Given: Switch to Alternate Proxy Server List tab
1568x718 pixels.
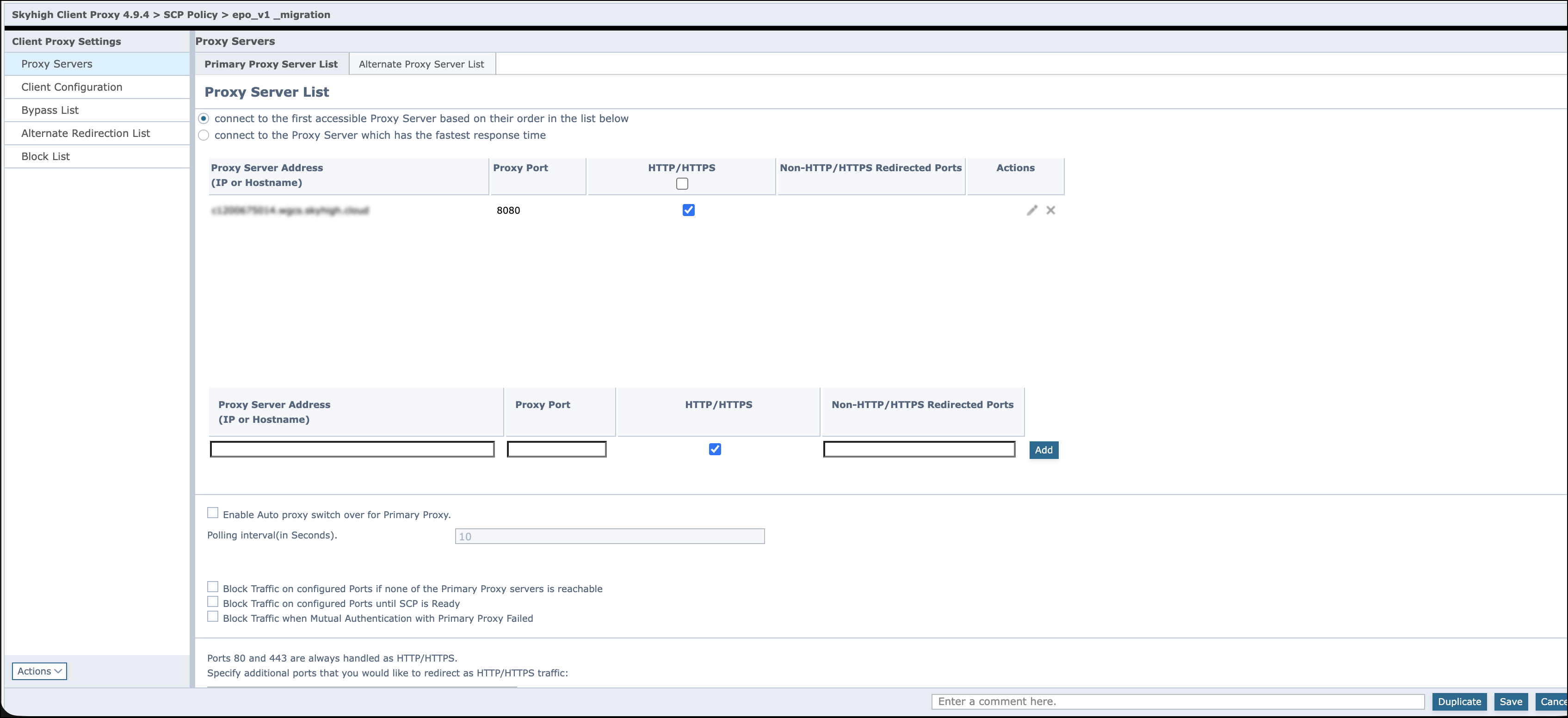Looking at the screenshot, I should click(421, 64).
